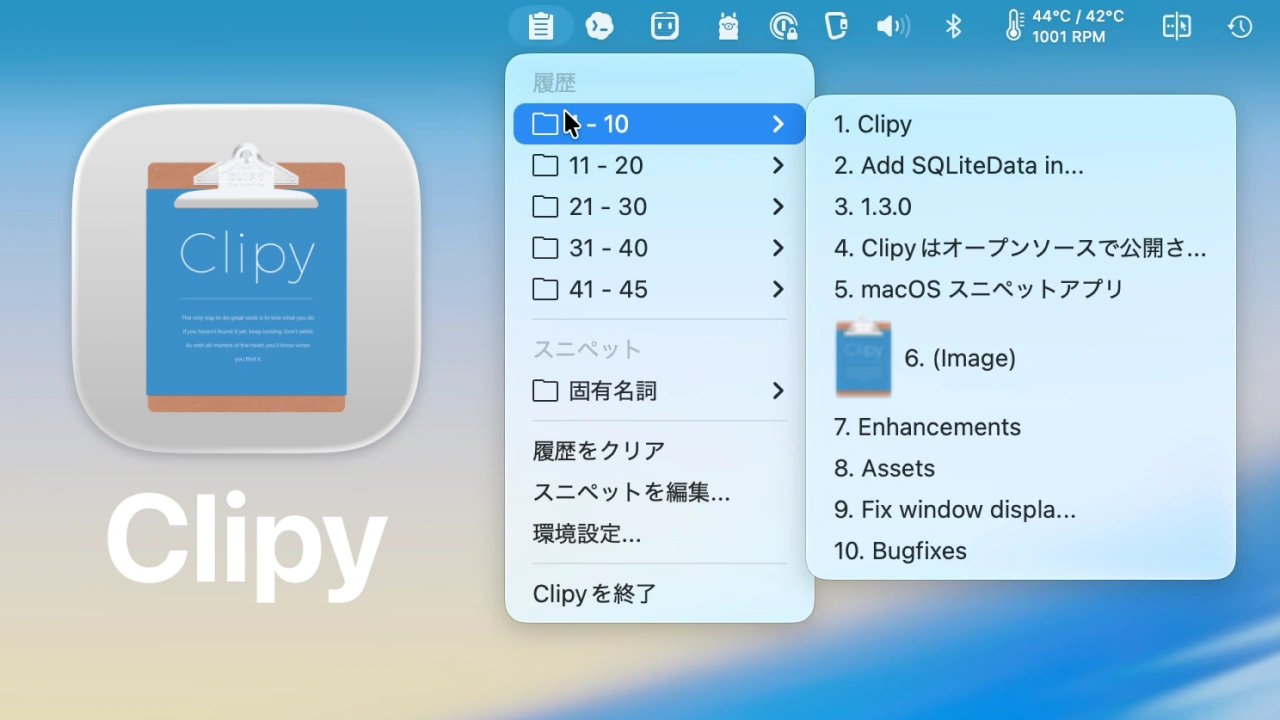Click the thermometer temperature icon
Image resolution: width=1280 pixels, height=720 pixels.
[x=1013, y=26]
